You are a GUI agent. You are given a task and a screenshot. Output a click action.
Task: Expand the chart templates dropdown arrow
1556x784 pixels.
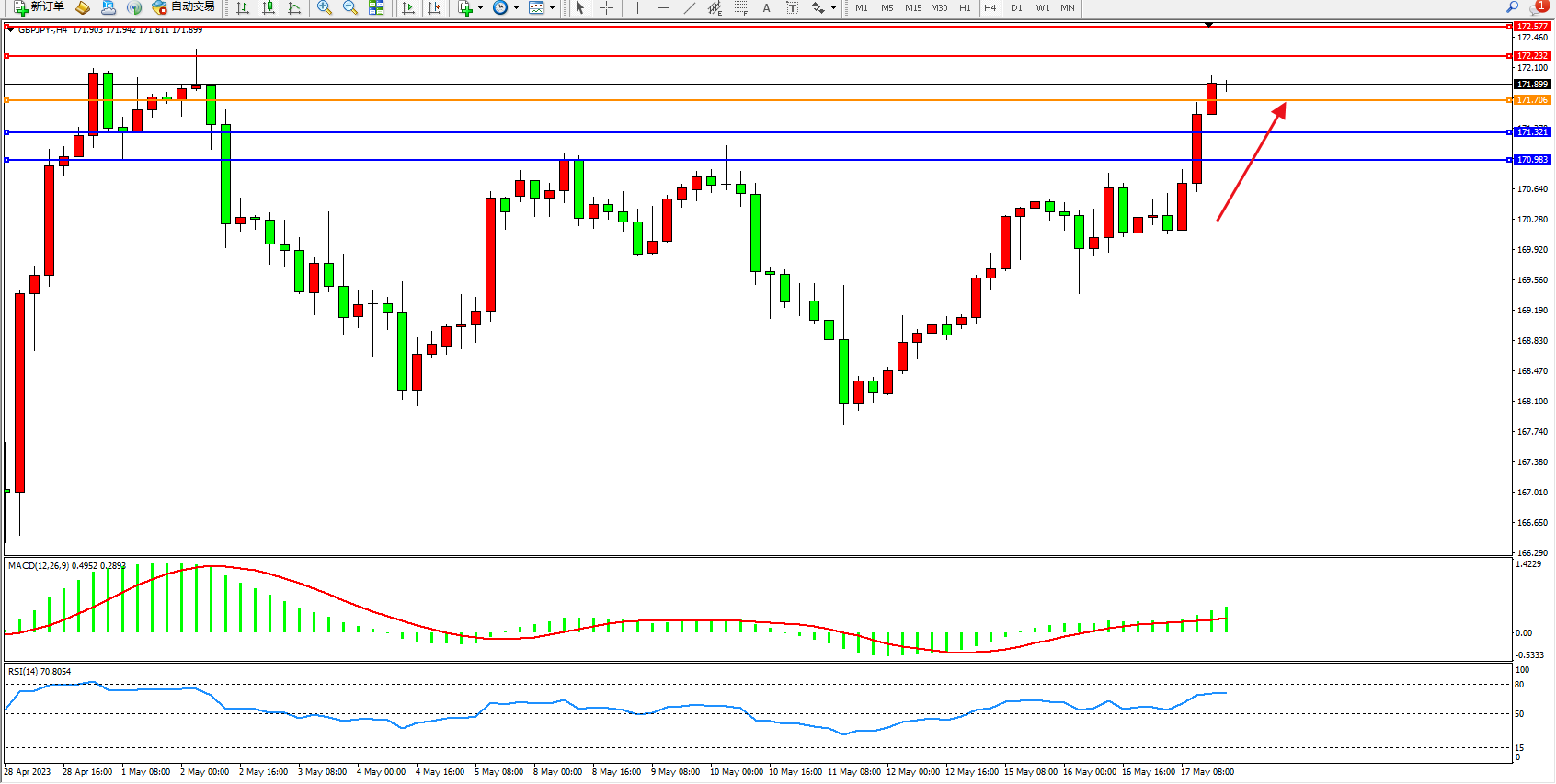click(552, 8)
